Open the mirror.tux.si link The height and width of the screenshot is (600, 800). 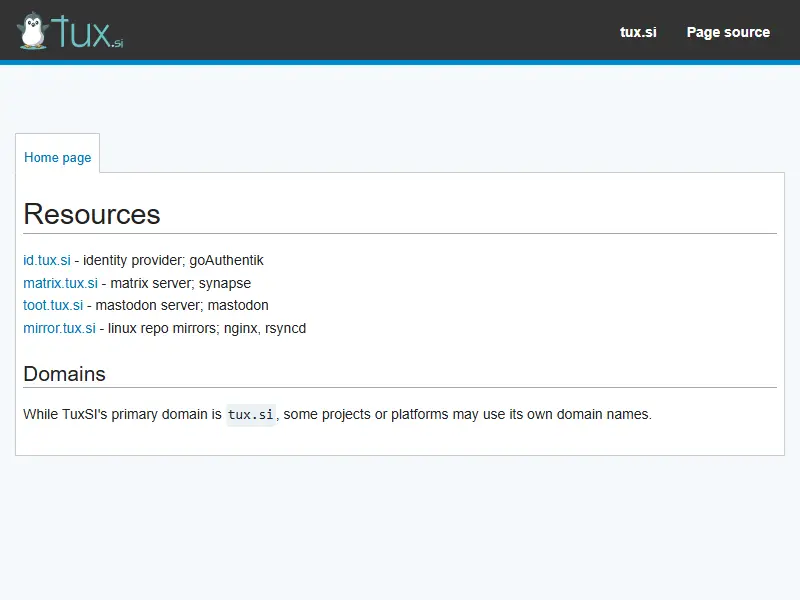pos(59,328)
